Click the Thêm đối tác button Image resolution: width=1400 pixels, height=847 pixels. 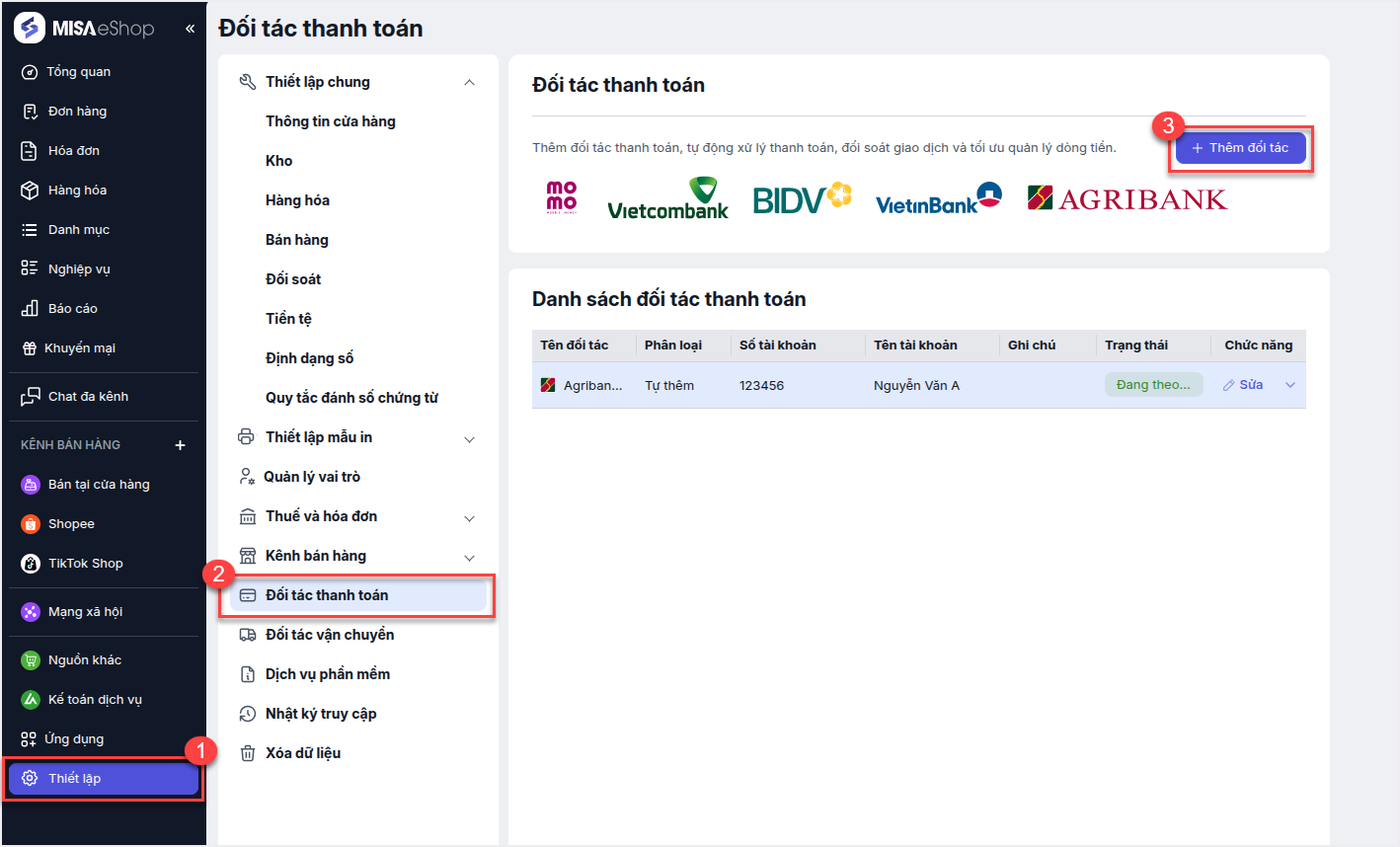(1240, 148)
